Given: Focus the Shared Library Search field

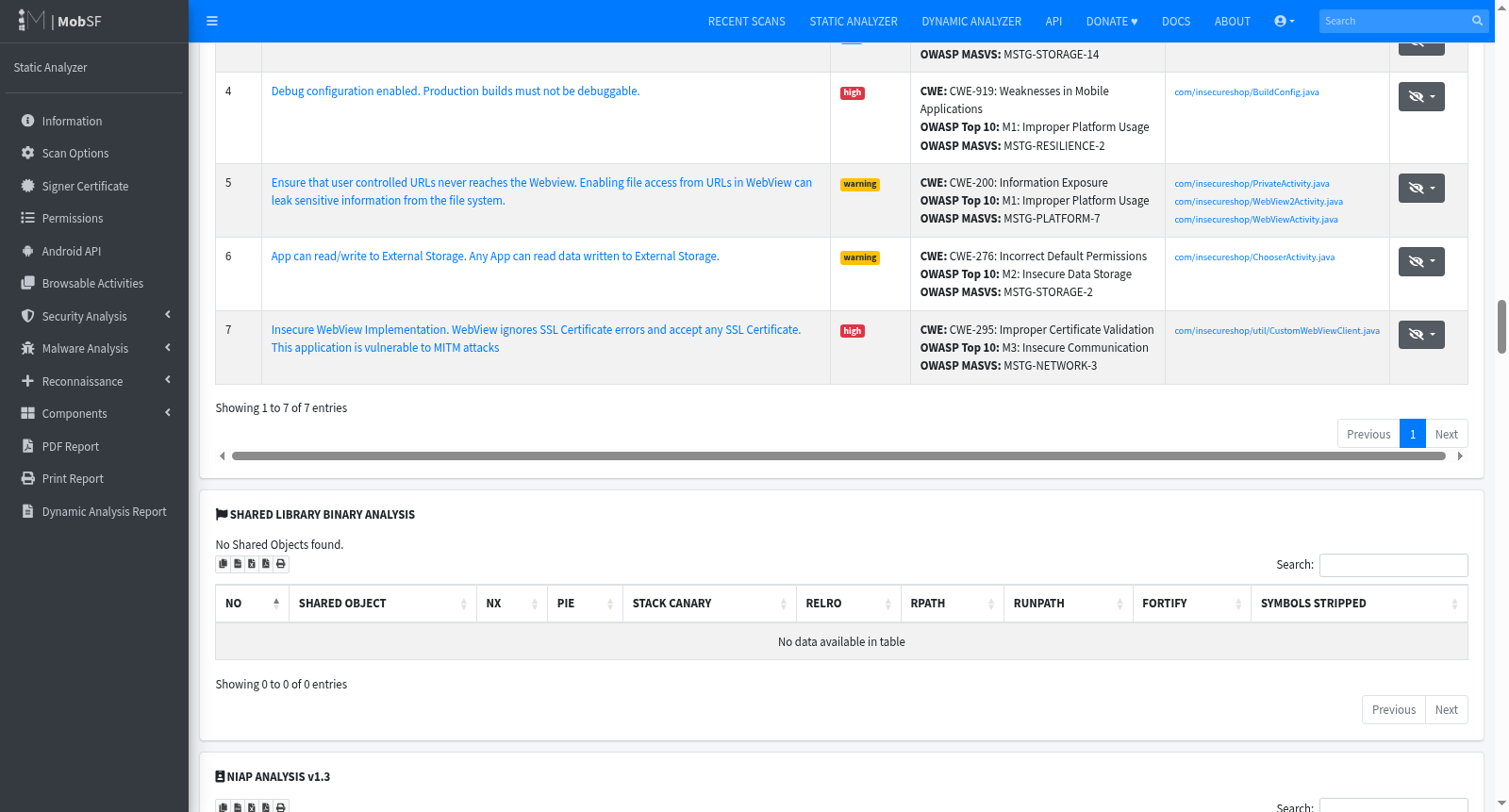Looking at the screenshot, I should (1393, 565).
